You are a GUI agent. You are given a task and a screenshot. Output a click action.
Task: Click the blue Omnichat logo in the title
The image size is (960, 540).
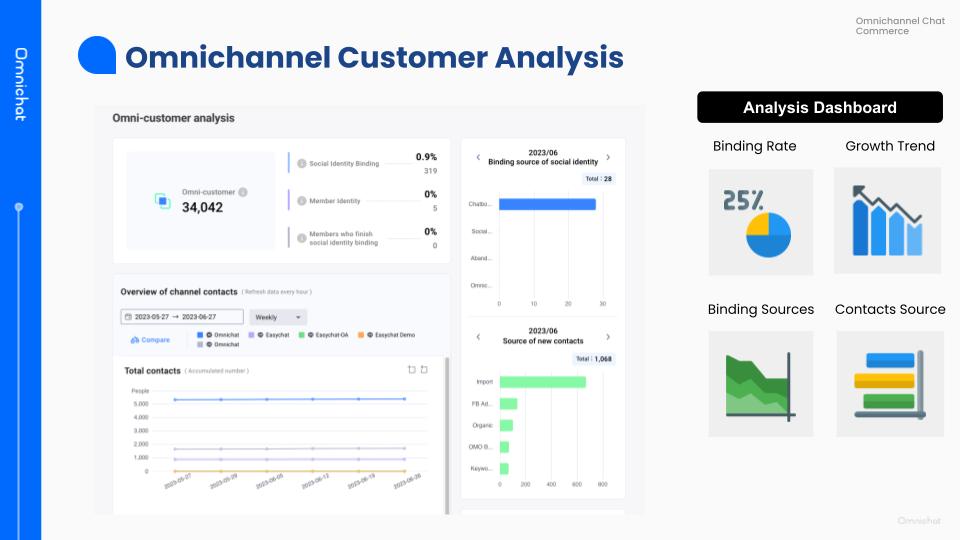97,56
